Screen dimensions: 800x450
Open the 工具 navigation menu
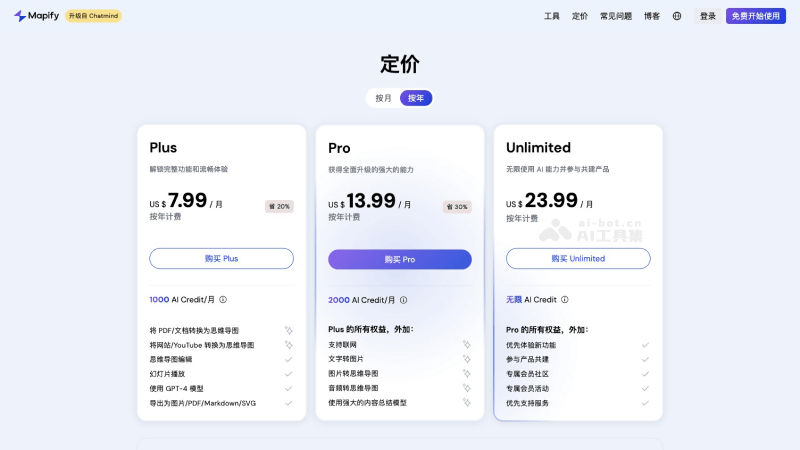pyautogui.click(x=552, y=16)
